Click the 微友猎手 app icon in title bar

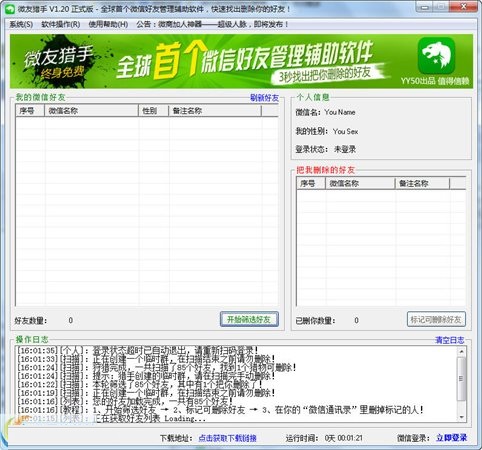[x=10, y=9]
